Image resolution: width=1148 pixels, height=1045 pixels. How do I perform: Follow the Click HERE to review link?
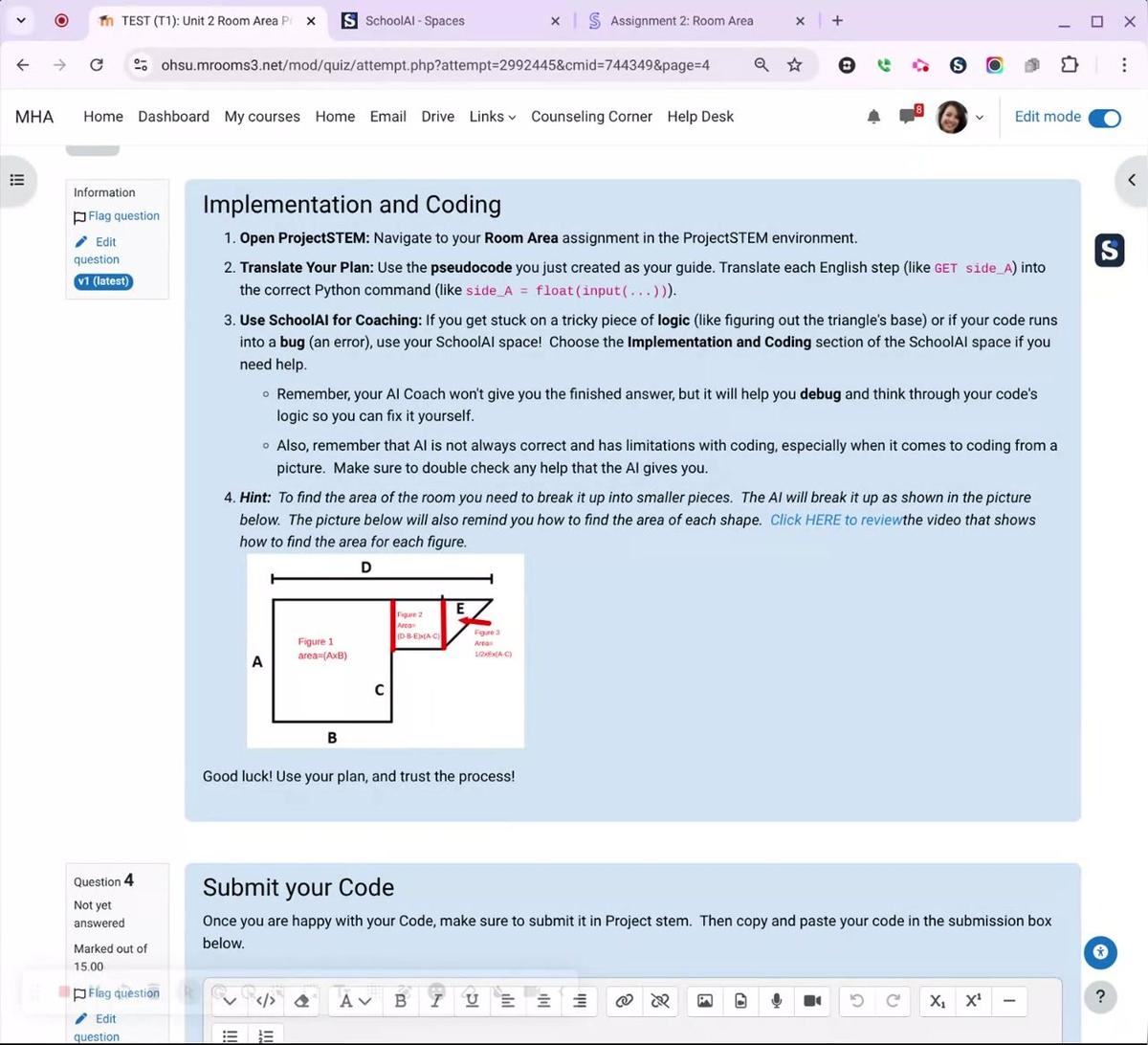pos(835,520)
